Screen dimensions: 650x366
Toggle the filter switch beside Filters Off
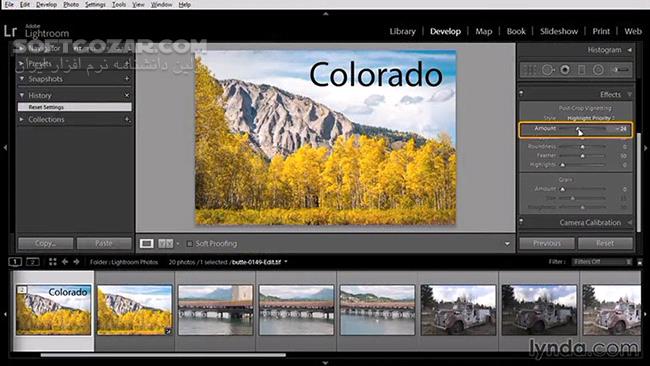pyautogui.click(x=640, y=262)
